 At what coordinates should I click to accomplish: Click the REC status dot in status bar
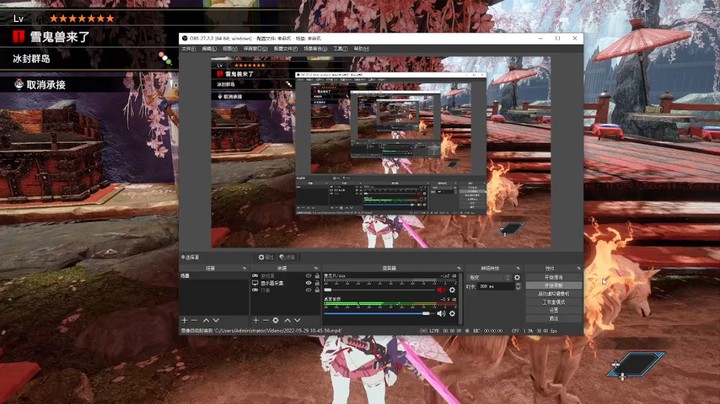467,331
